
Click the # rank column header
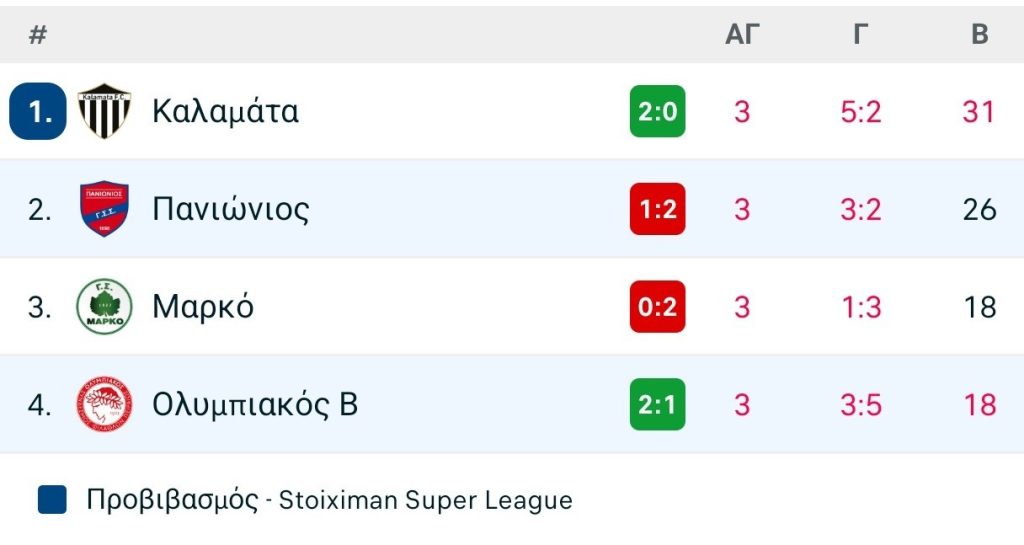[x=38, y=35]
